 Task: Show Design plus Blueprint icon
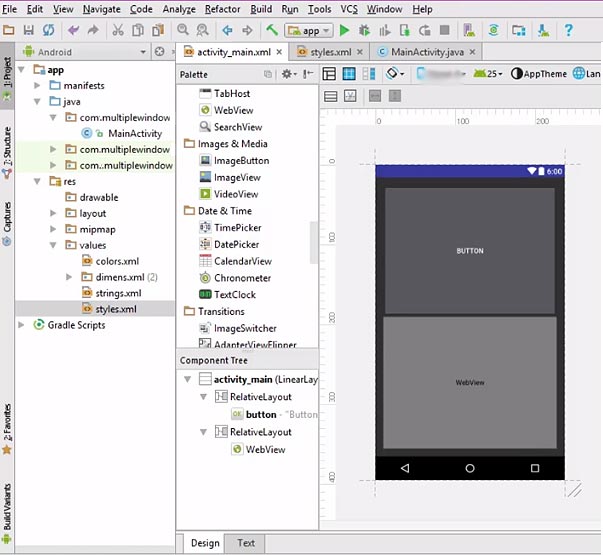(369, 73)
